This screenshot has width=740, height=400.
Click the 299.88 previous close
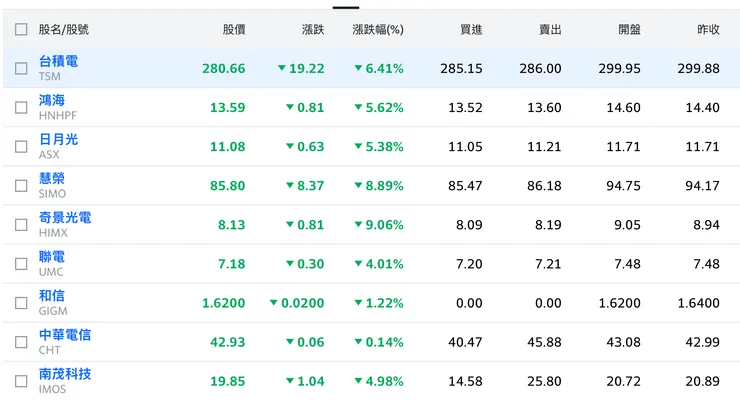pyautogui.click(x=699, y=69)
